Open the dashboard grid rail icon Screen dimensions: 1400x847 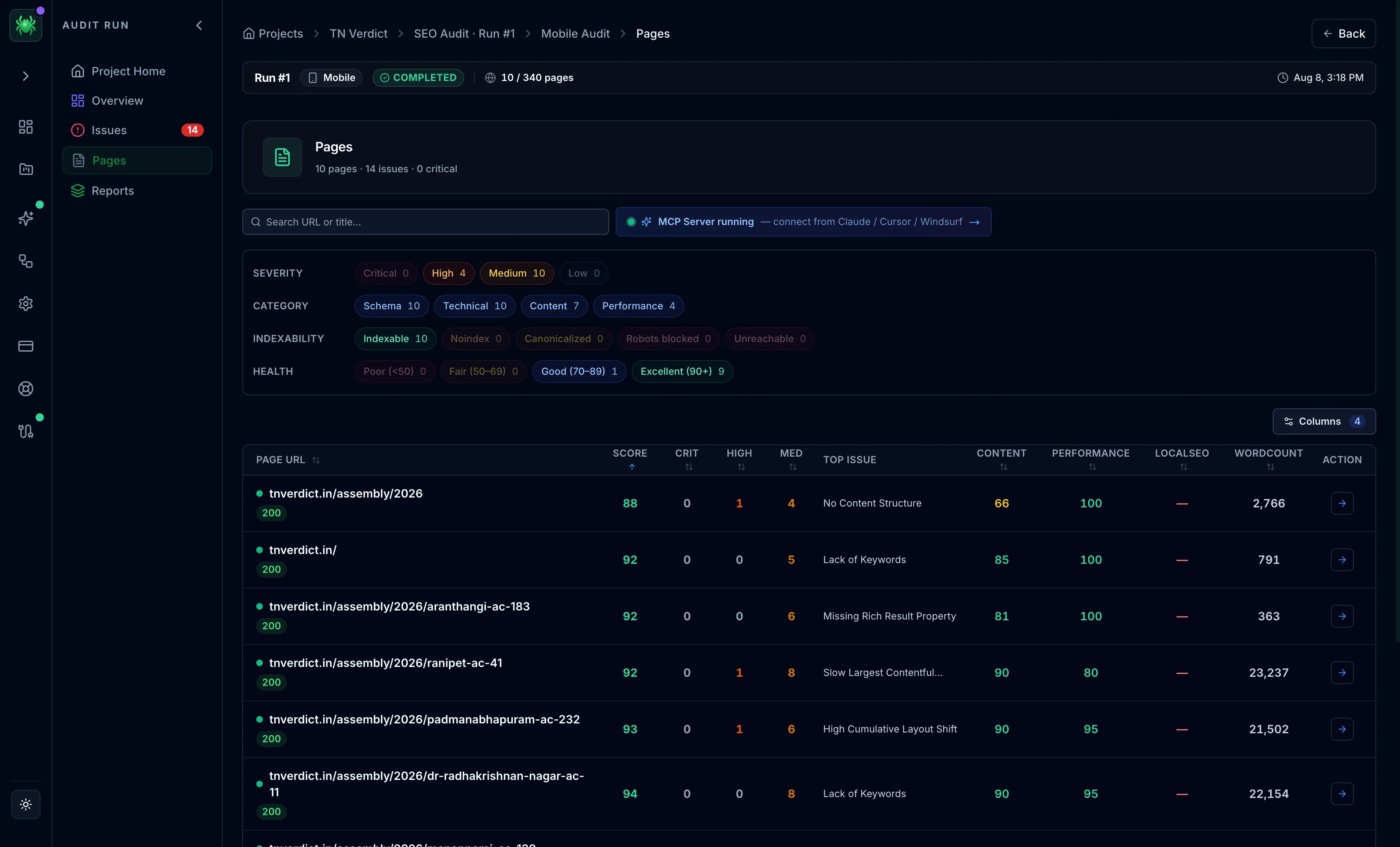pyautogui.click(x=25, y=127)
